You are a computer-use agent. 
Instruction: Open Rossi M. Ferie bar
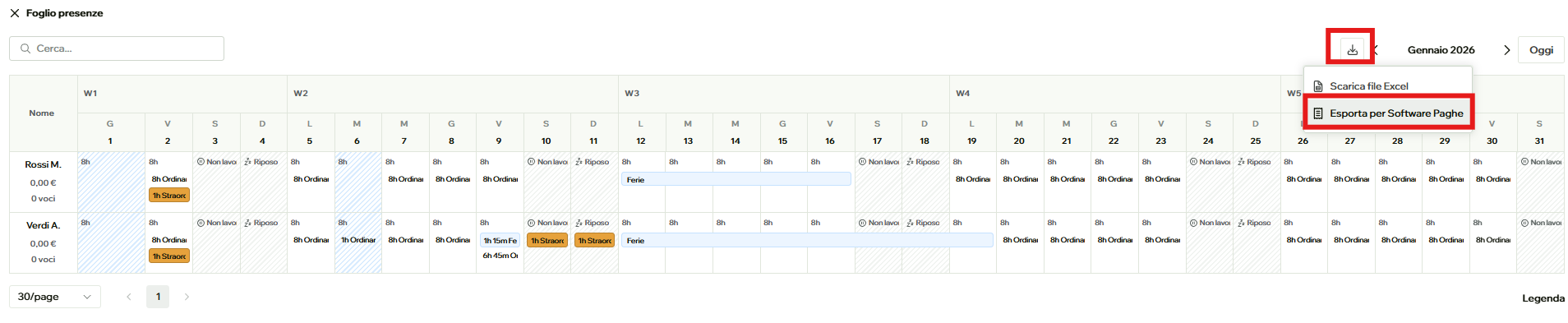[x=736, y=179]
